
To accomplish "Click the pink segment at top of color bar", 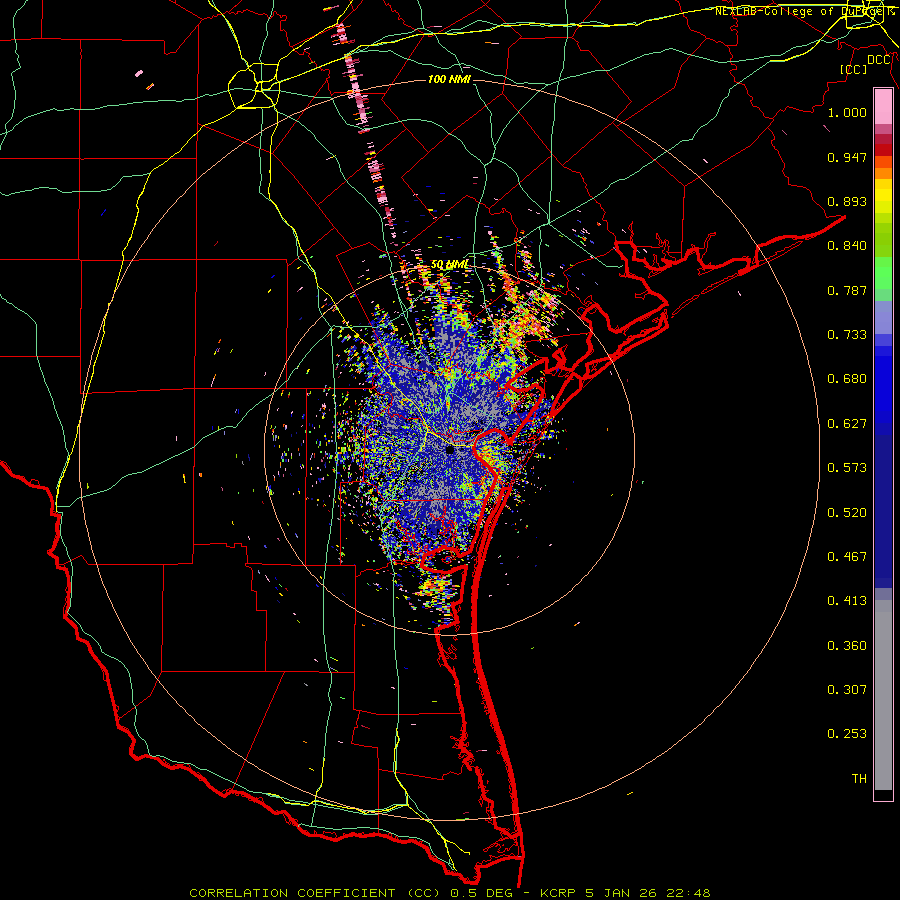I will [883, 107].
